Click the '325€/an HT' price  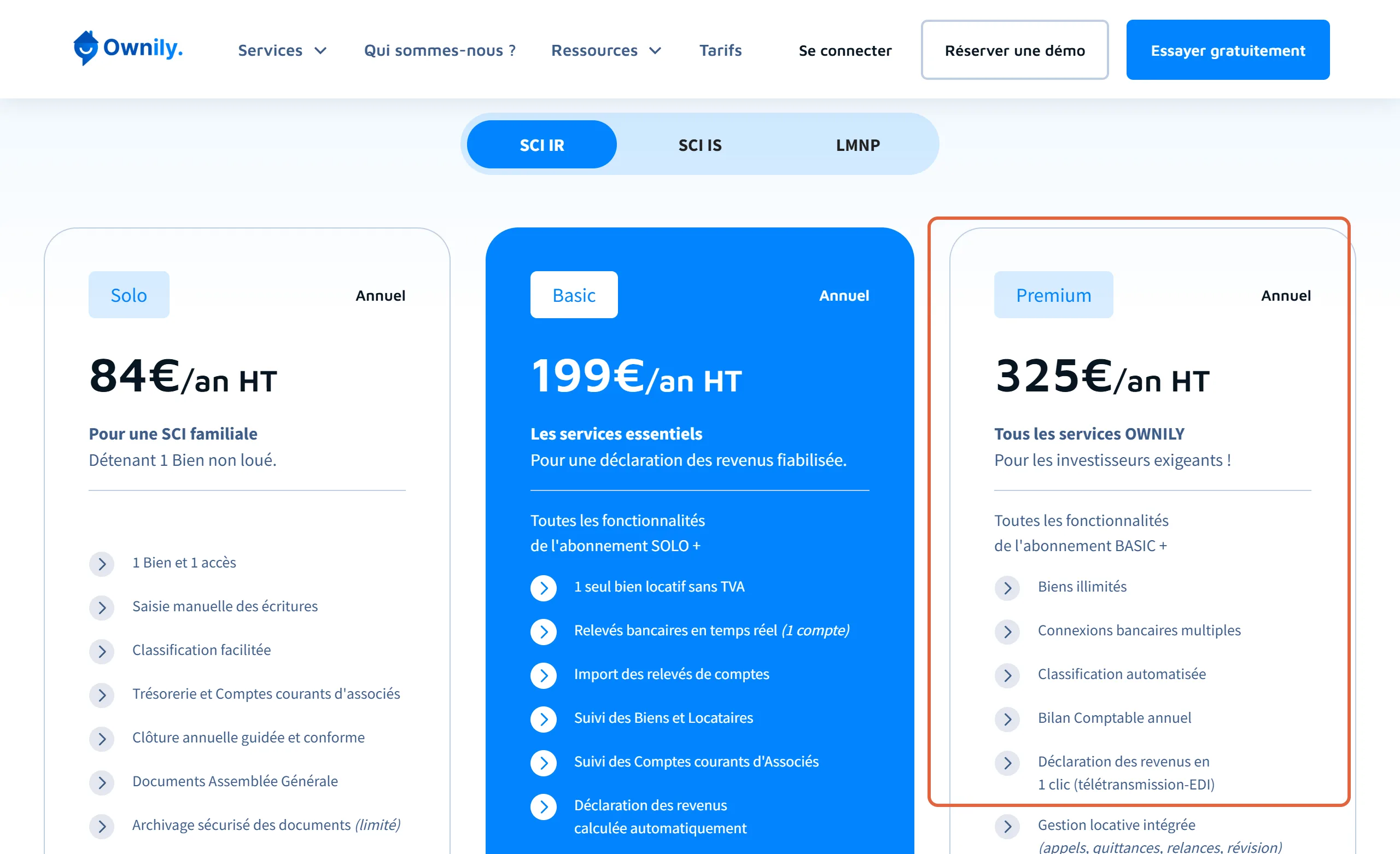click(1102, 377)
